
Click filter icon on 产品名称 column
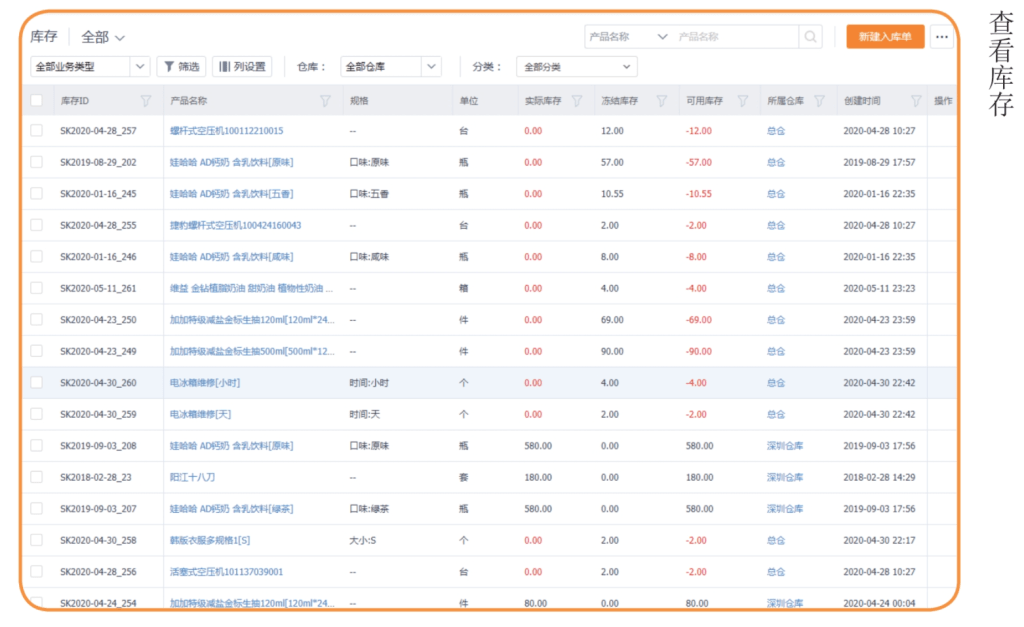pyautogui.click(x=325, y=101)
